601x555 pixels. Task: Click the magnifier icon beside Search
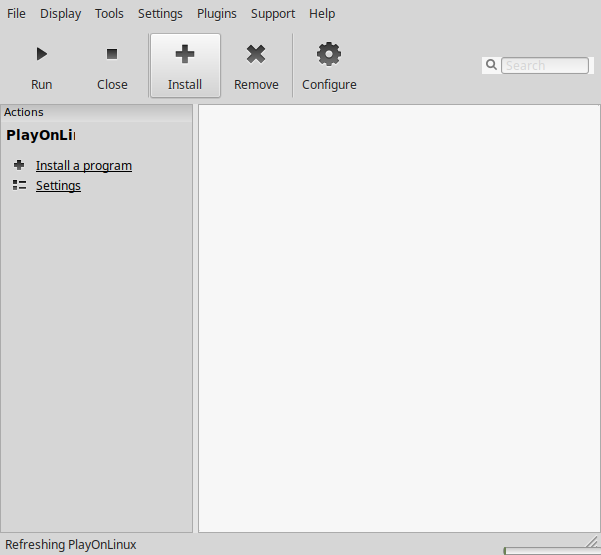[491, 65]
